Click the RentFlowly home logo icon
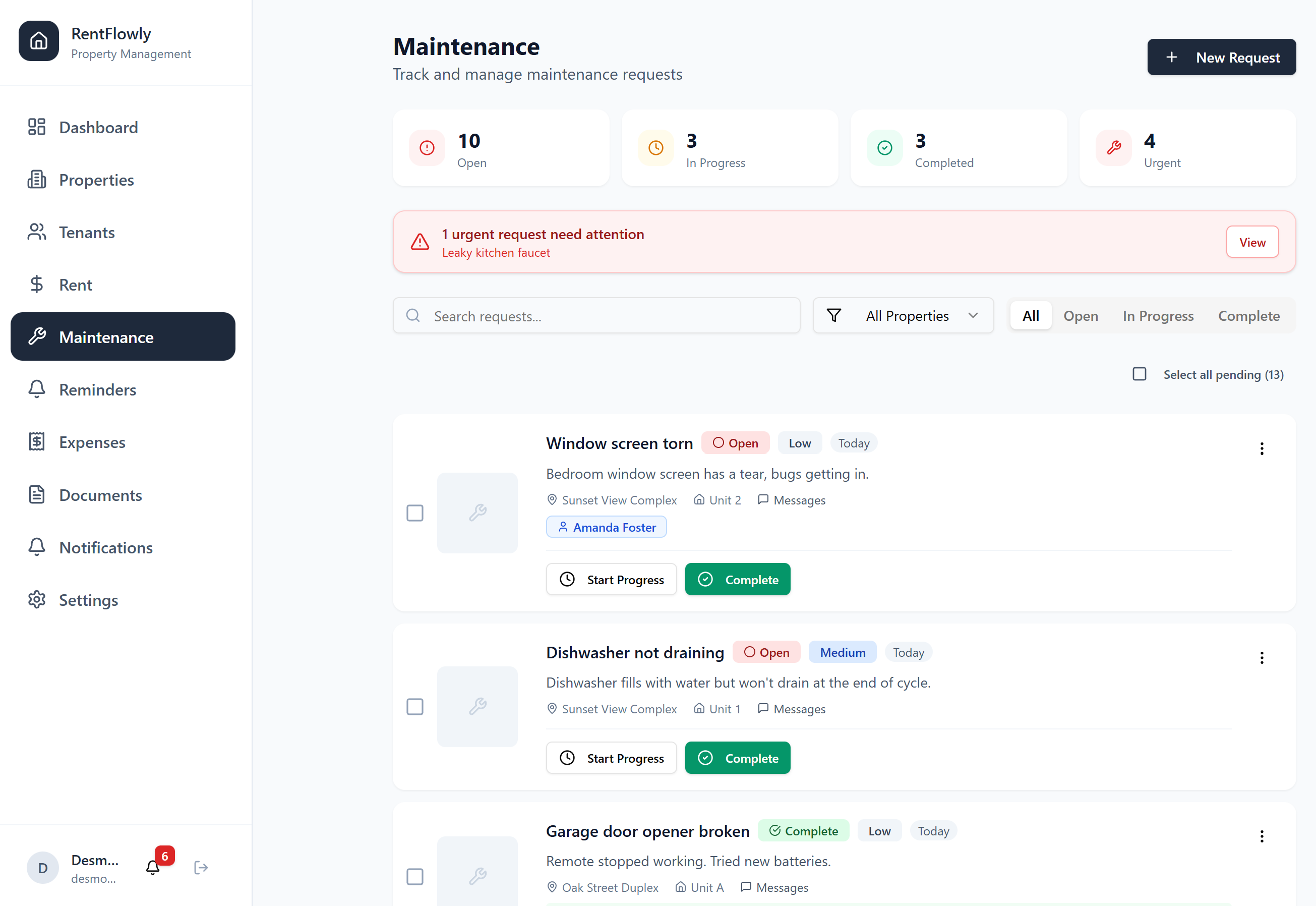 (x=38, y=41)
